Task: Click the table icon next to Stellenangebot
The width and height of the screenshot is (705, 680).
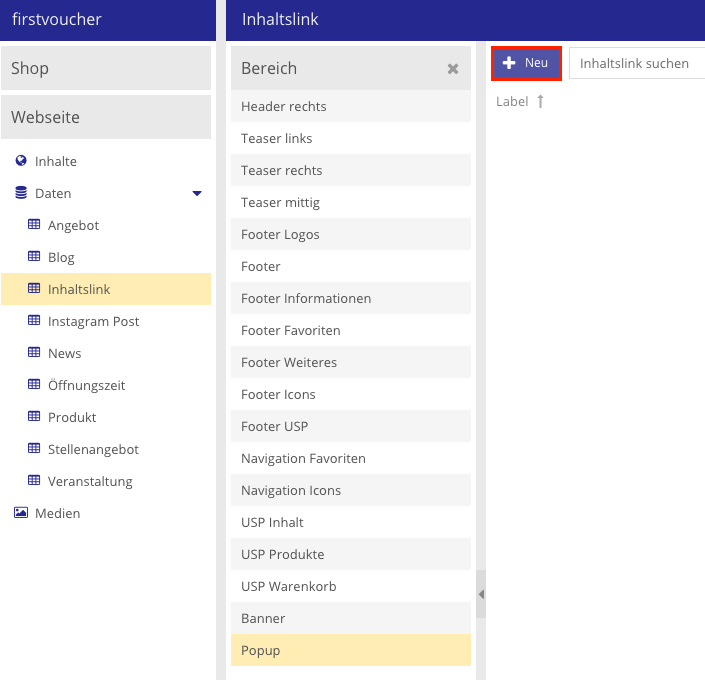Action: [x=34, y=448]
